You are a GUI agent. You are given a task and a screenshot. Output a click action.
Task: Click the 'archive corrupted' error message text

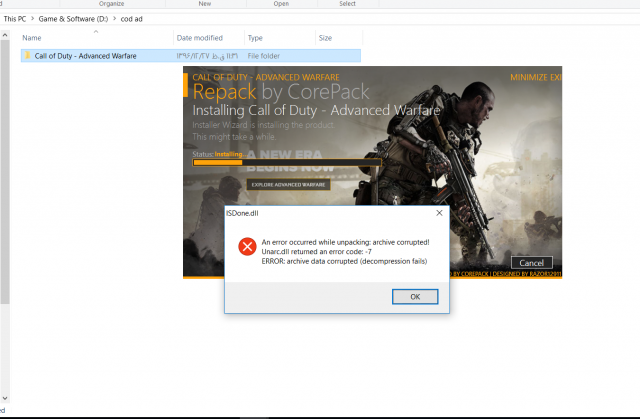click(345, 242)
